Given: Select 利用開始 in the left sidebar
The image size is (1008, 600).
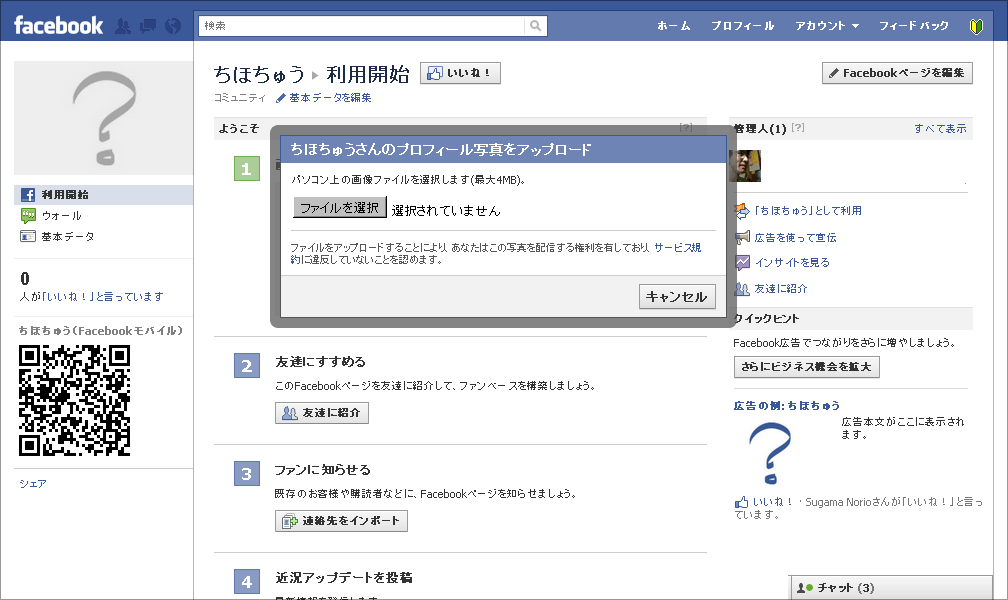Looking at the screenshot, I should 104,195.
